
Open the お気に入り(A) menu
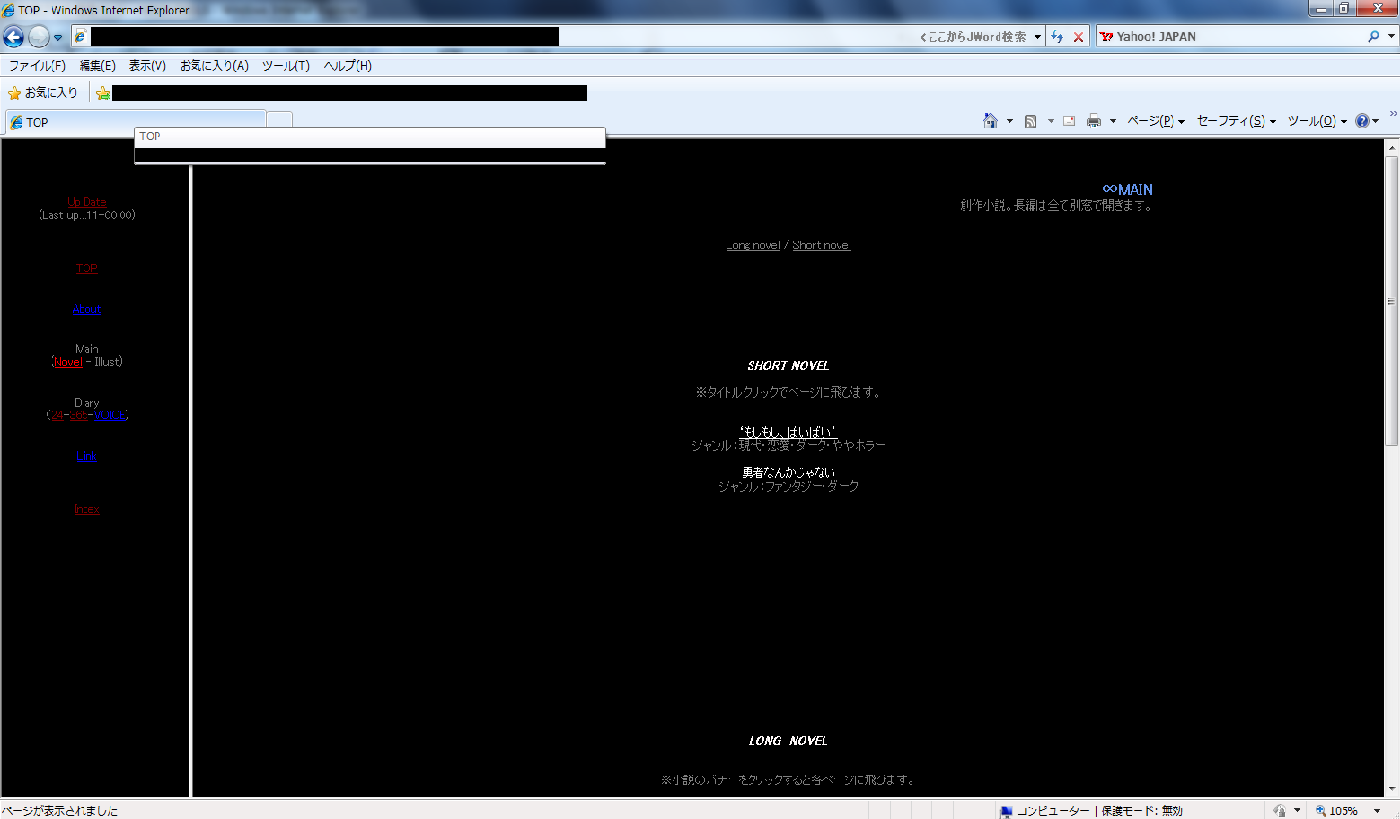tap(214, 66)
